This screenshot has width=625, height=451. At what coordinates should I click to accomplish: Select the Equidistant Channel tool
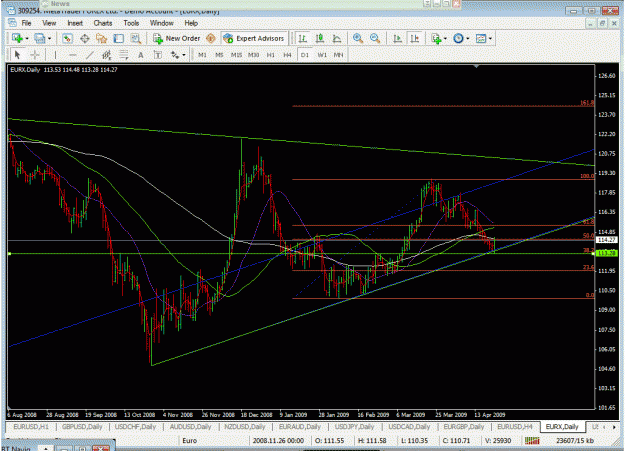tap(106, 55)
